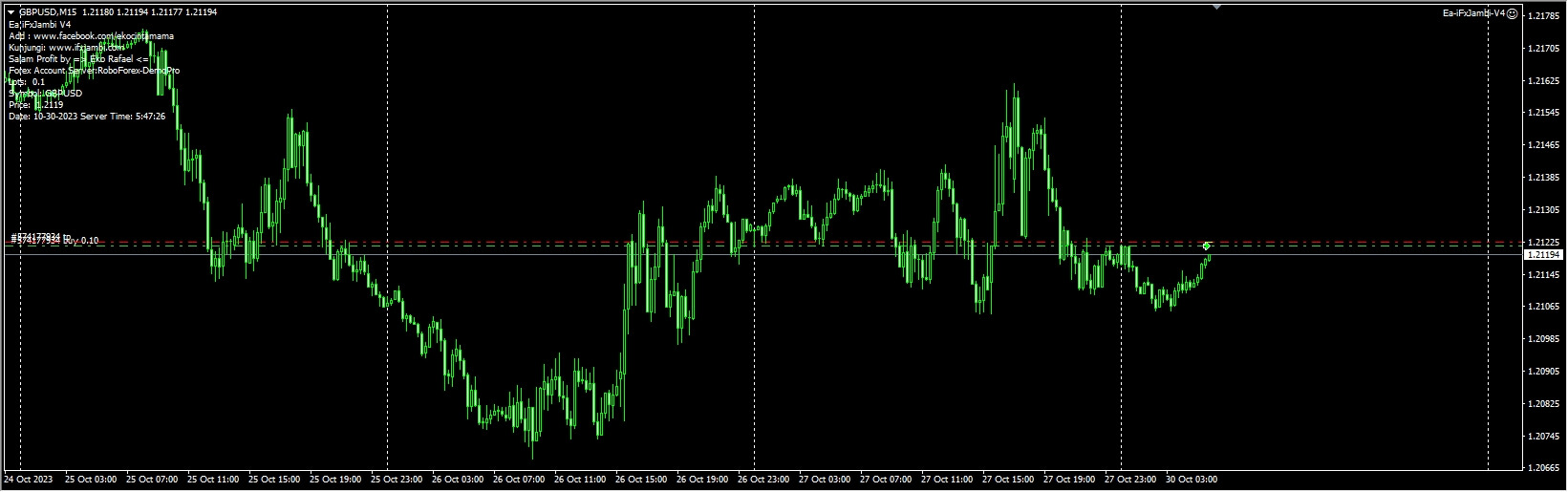
Task: Click the 1.21785 price on the scale
Action: [1543, 16]
